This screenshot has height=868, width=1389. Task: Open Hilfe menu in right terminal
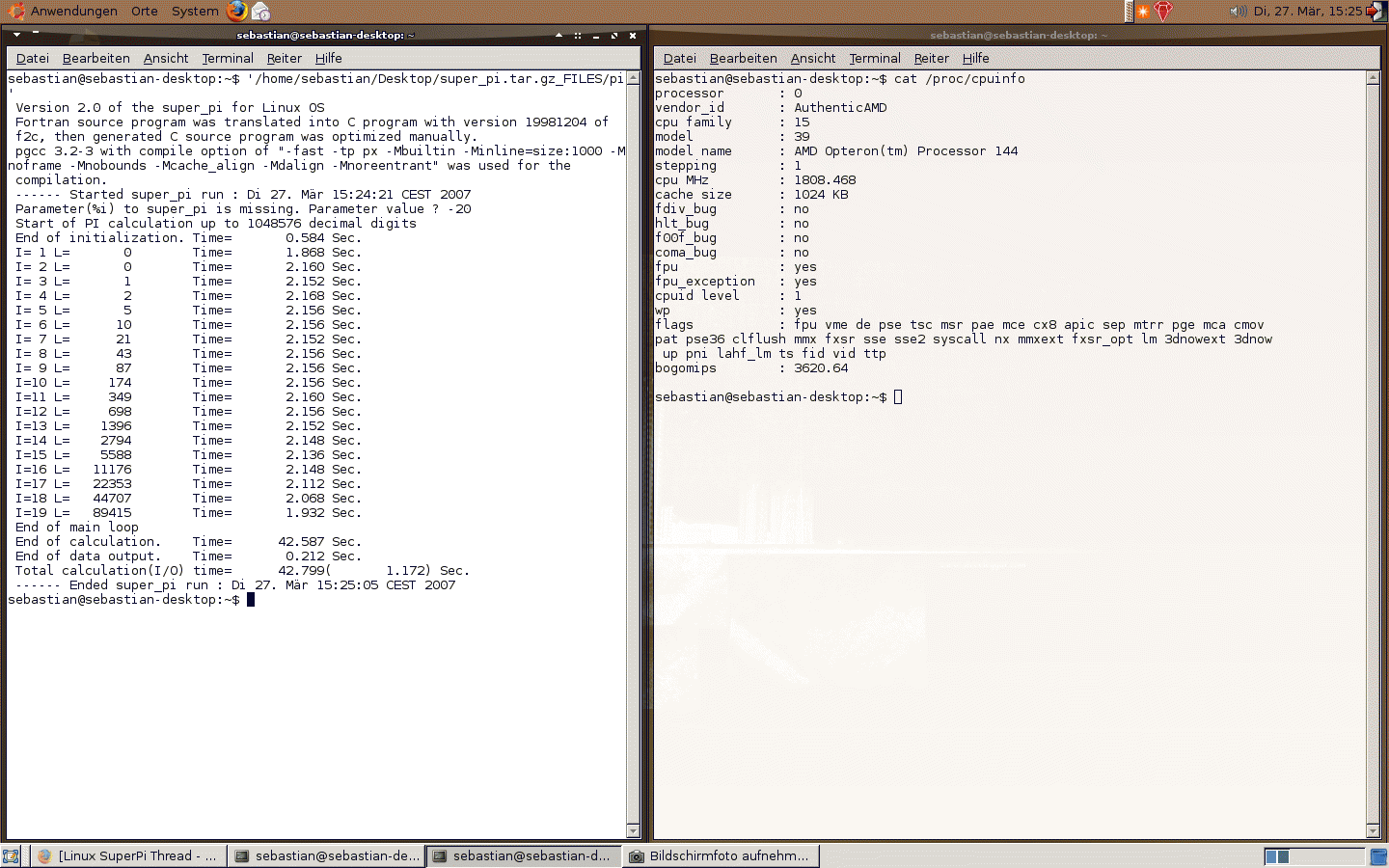point(976,58)
